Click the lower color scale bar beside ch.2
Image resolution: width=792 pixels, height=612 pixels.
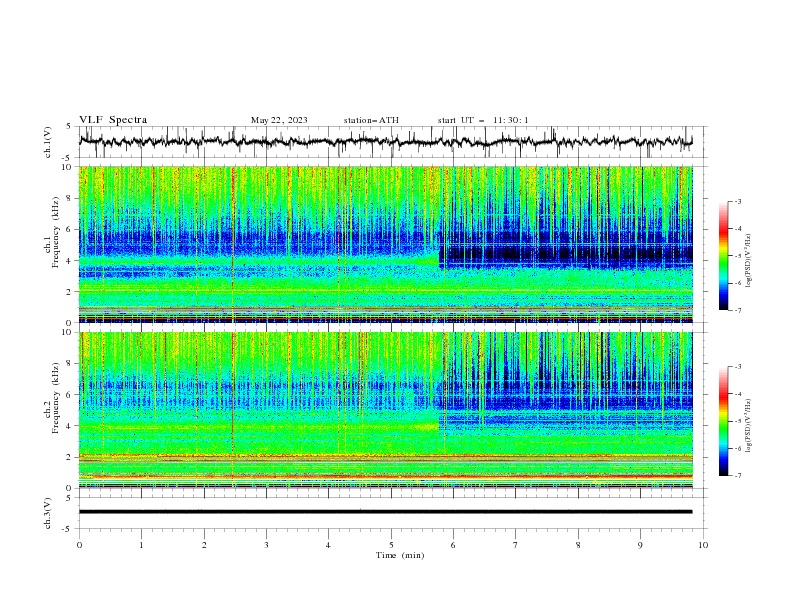pyautogui.click(x=723, y=421)
